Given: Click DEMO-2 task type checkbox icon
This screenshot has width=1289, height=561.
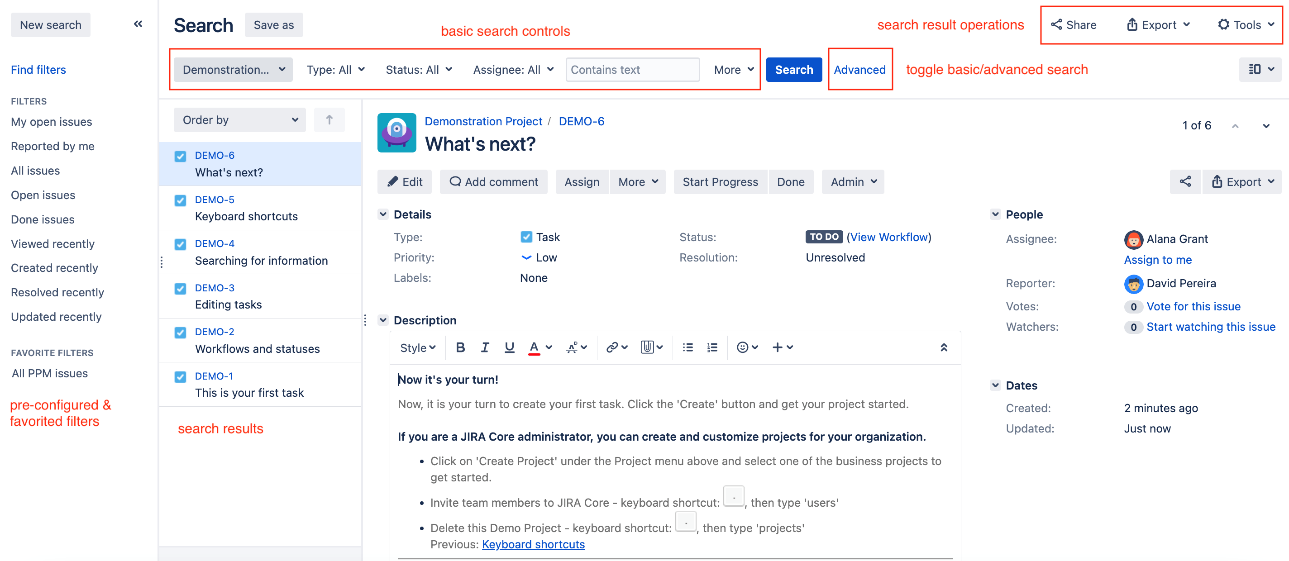Looking at the screenshot, I should point(180,332).
